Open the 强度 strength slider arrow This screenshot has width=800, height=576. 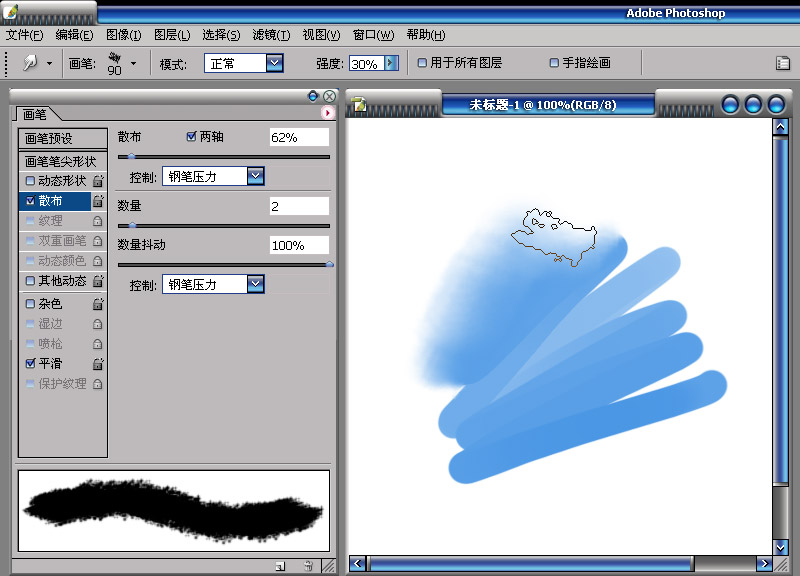[x=391, y=63]
